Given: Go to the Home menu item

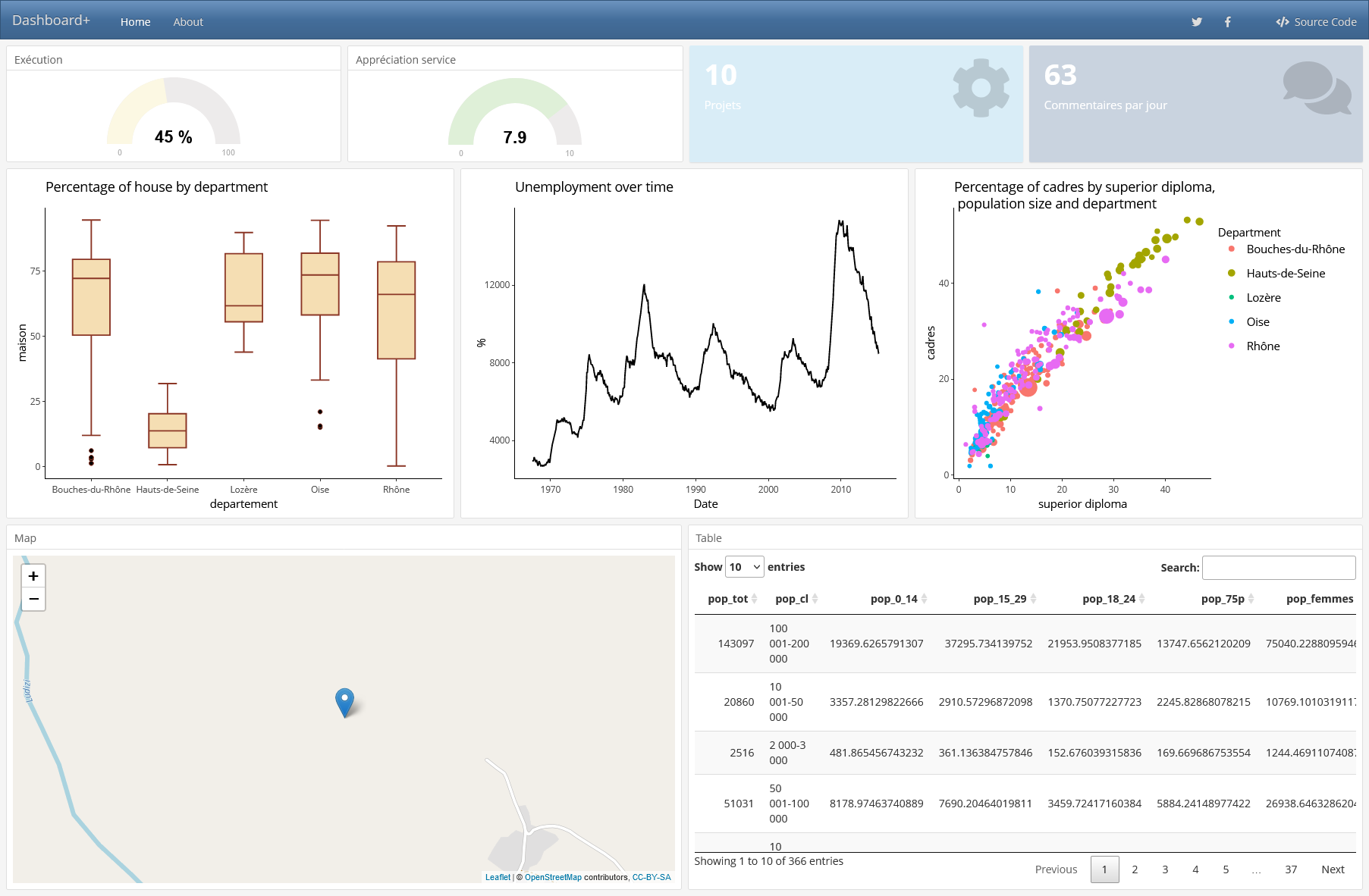Looking at the screenshot, I should (x=135, y=22).
